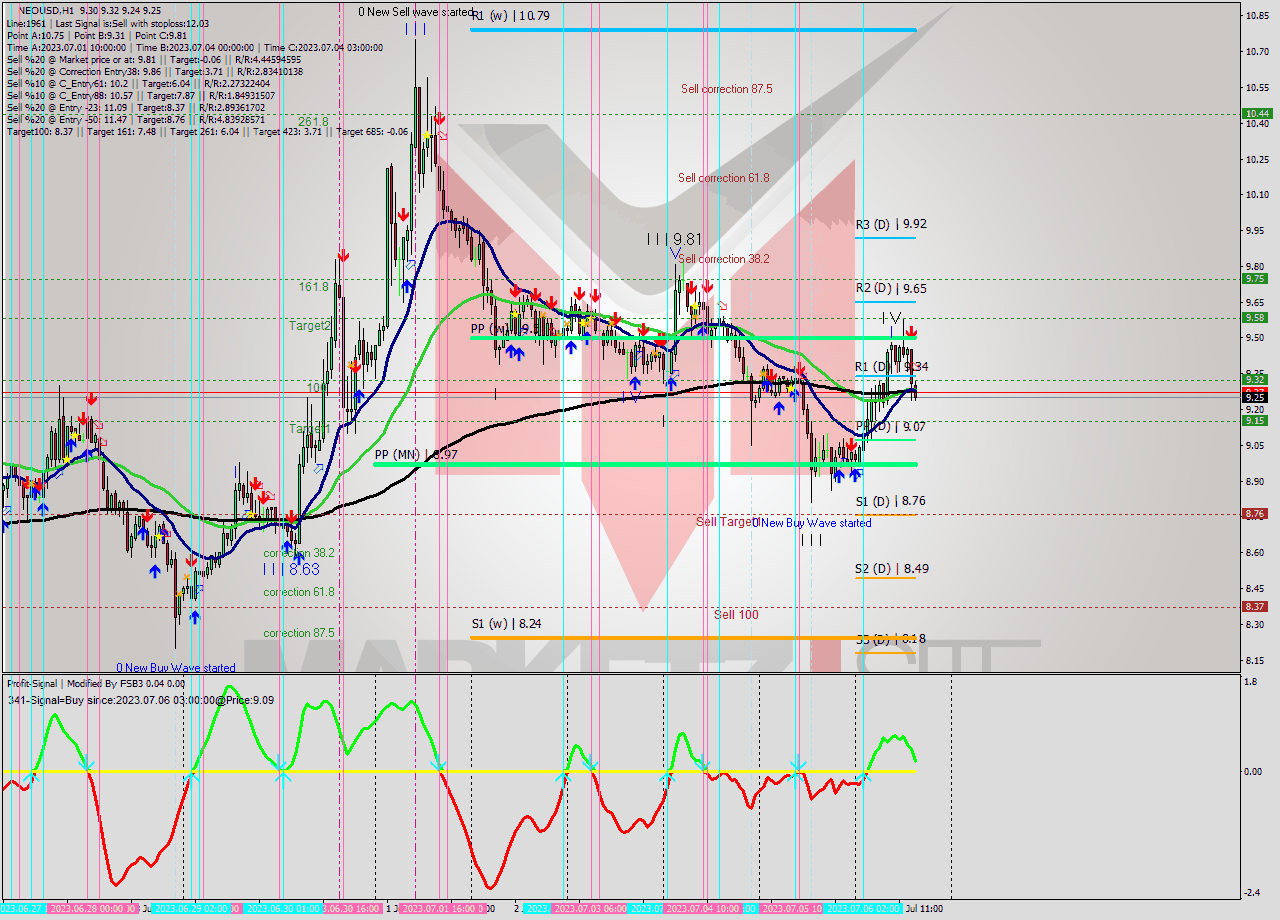The image size is (1280, 920).
Task: Click the 2023.06.29 02:00 time marker
Action: point(197,909)
